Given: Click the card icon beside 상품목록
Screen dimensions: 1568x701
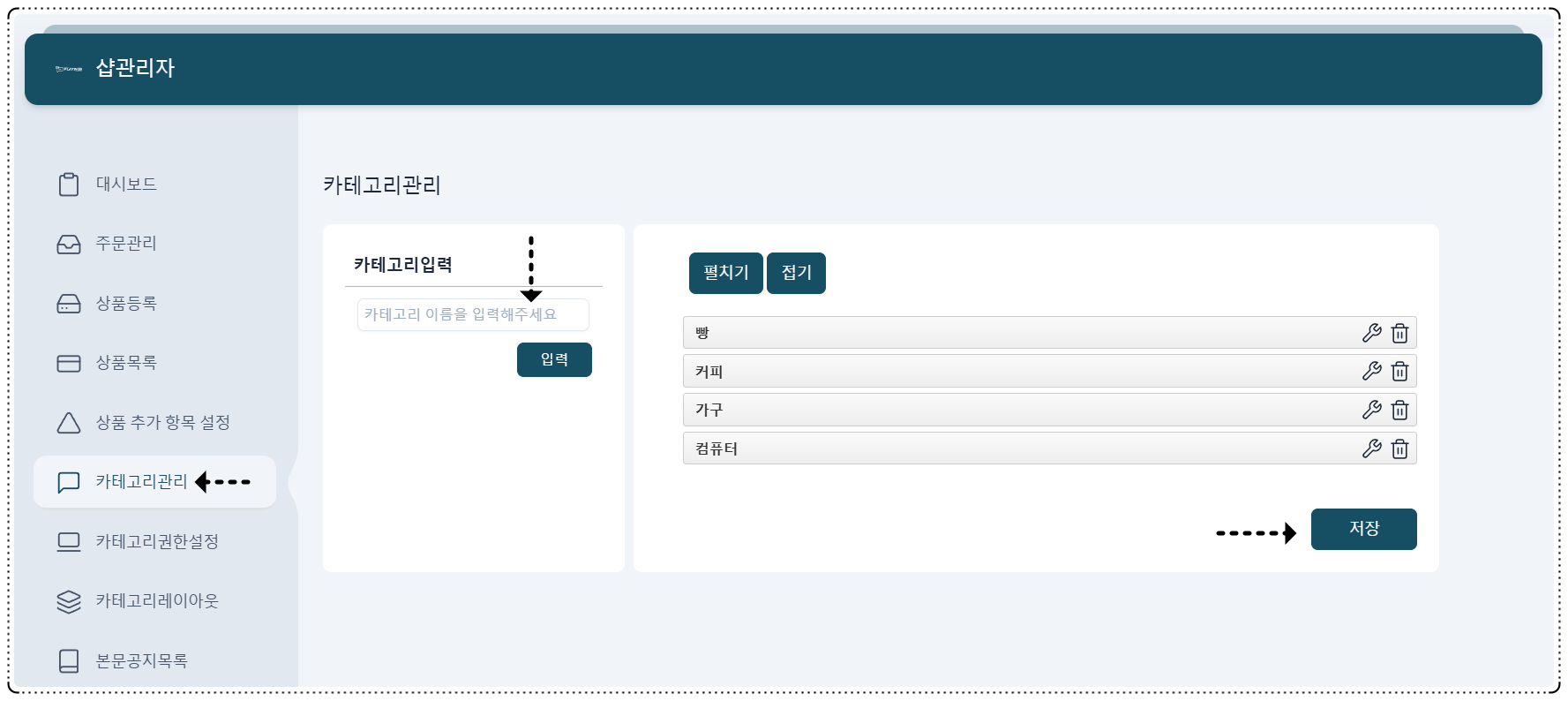Looking at the screenshot, I should coord(69,363).
